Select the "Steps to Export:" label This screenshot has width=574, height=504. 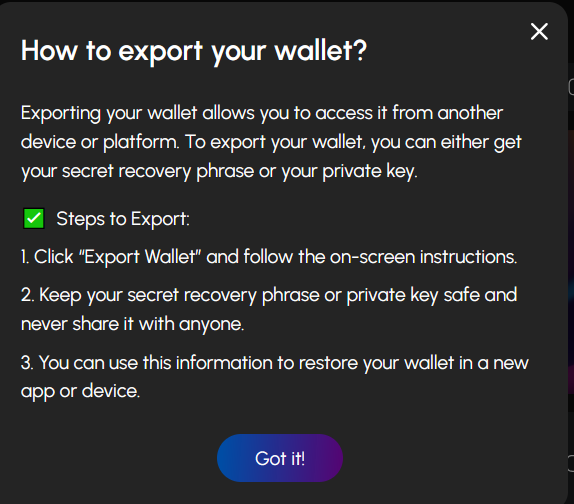click(x=123, y=219)
